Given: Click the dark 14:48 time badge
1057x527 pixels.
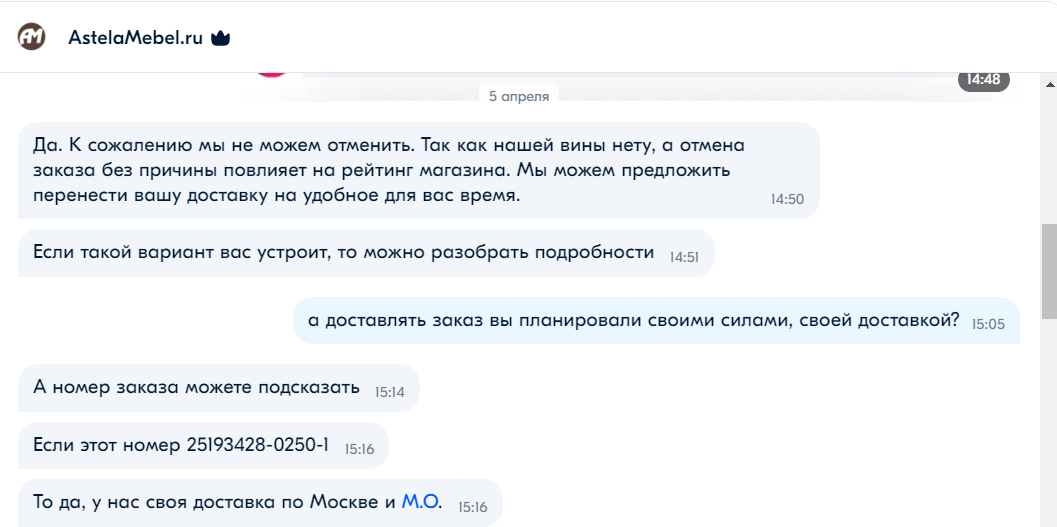Looking at the screenshot, I should (x=984, y=79).
